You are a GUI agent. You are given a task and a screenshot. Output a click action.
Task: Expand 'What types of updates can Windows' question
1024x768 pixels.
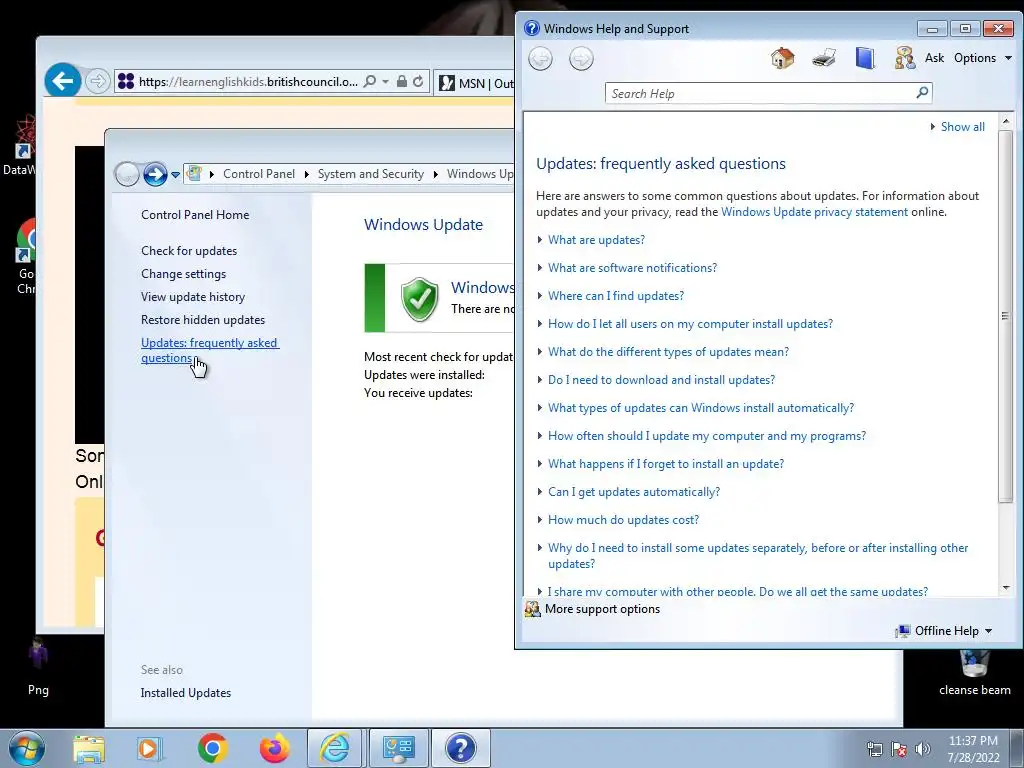tap(701, 408)
